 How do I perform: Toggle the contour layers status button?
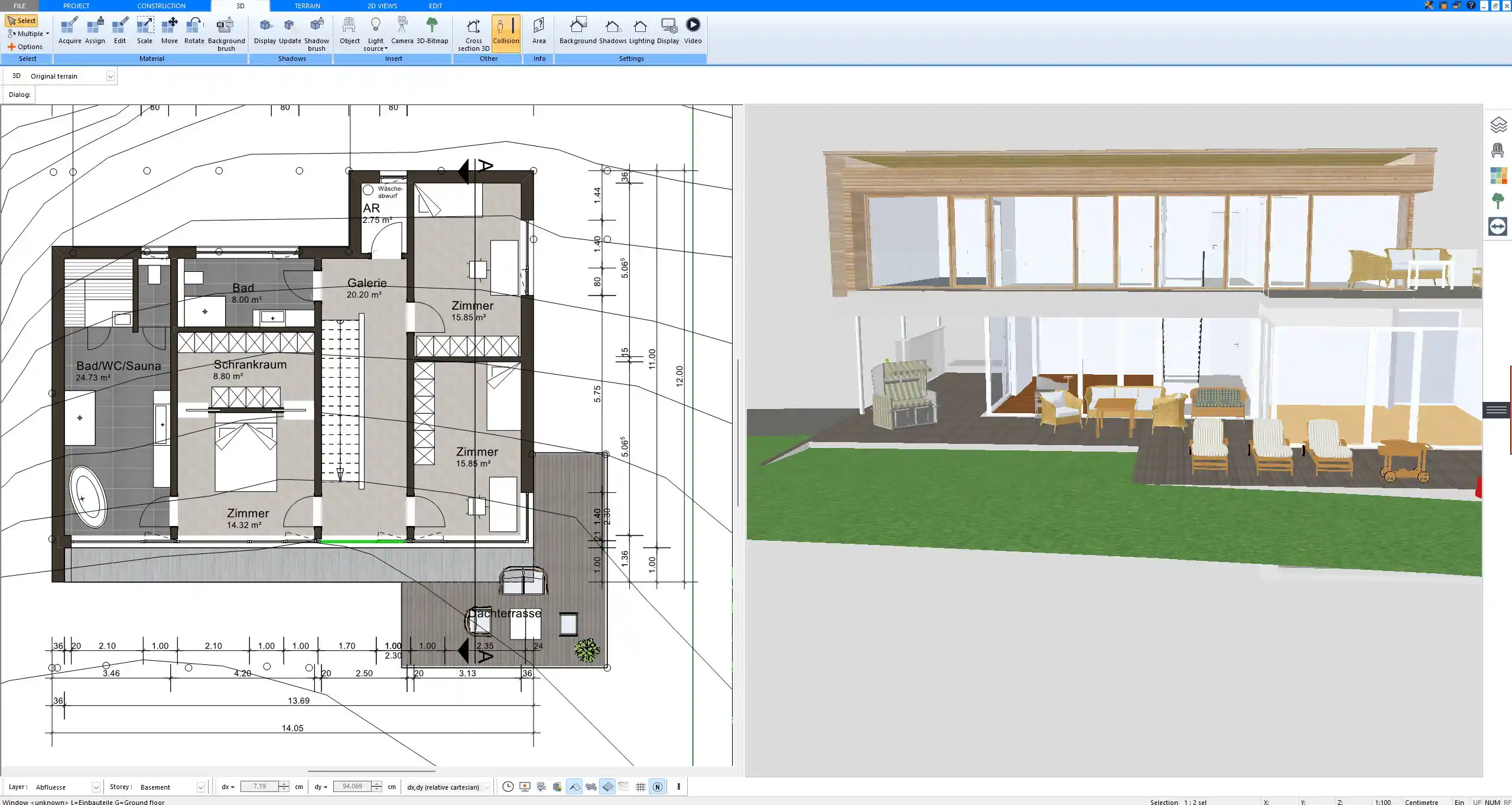click(x=624, y=787)
